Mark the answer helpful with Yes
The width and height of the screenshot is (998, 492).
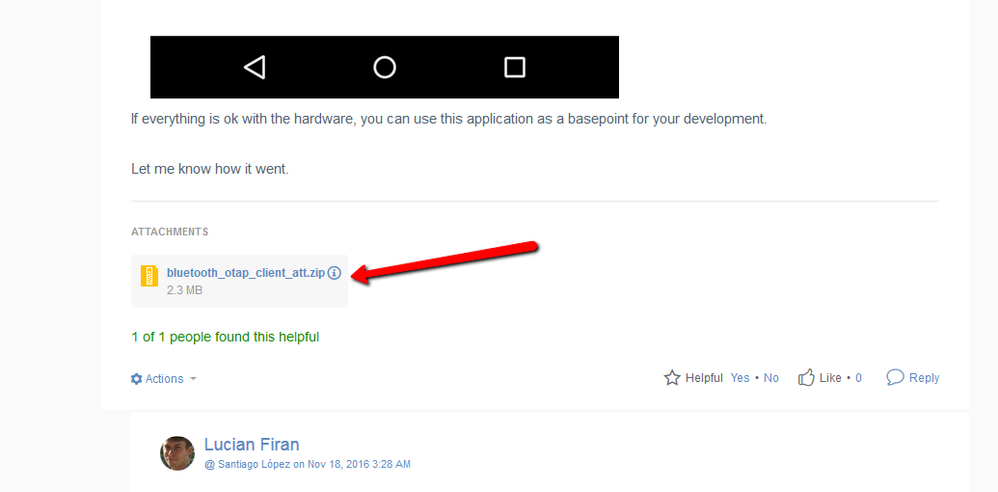[x=740, y=378]
